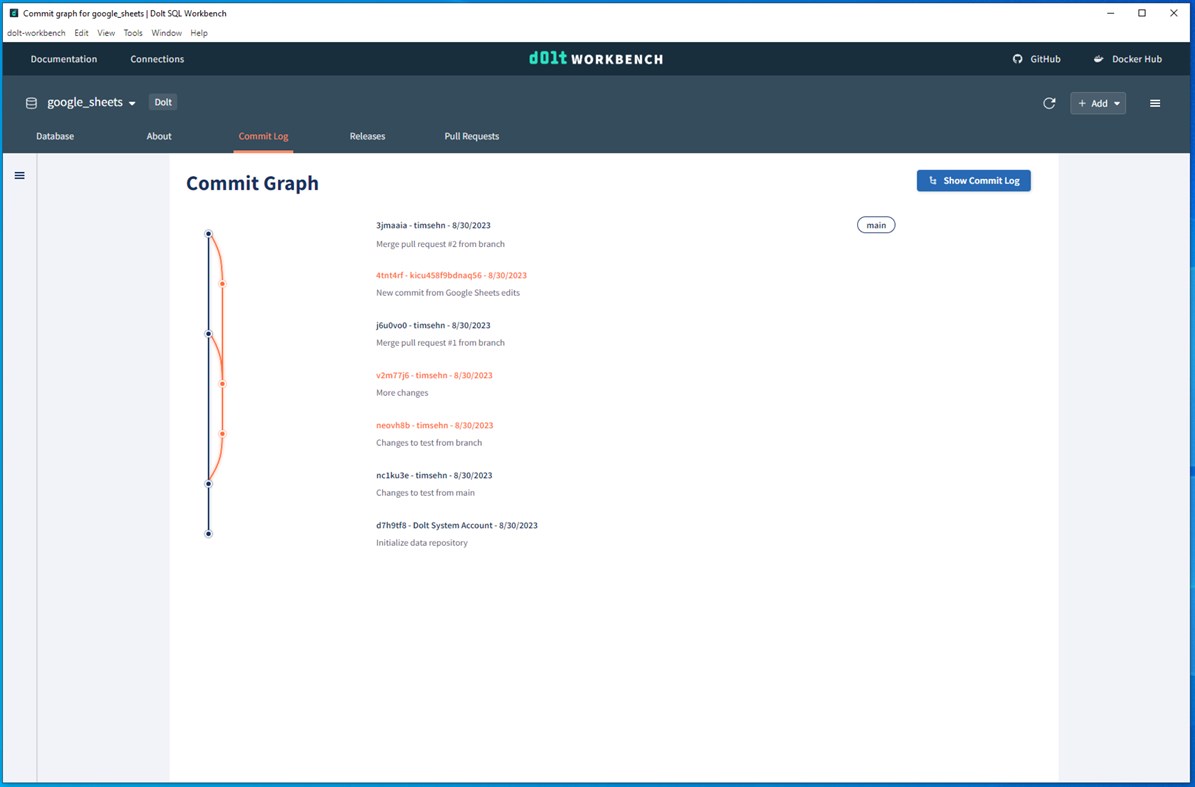
Task: Select the d7h9tf8 initial commit node
Action: tap(208, 533)
